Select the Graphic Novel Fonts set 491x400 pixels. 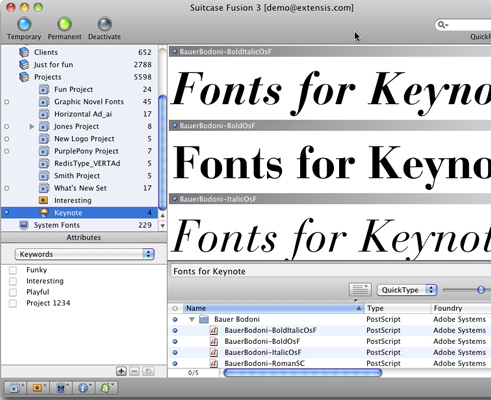point(79,102)
